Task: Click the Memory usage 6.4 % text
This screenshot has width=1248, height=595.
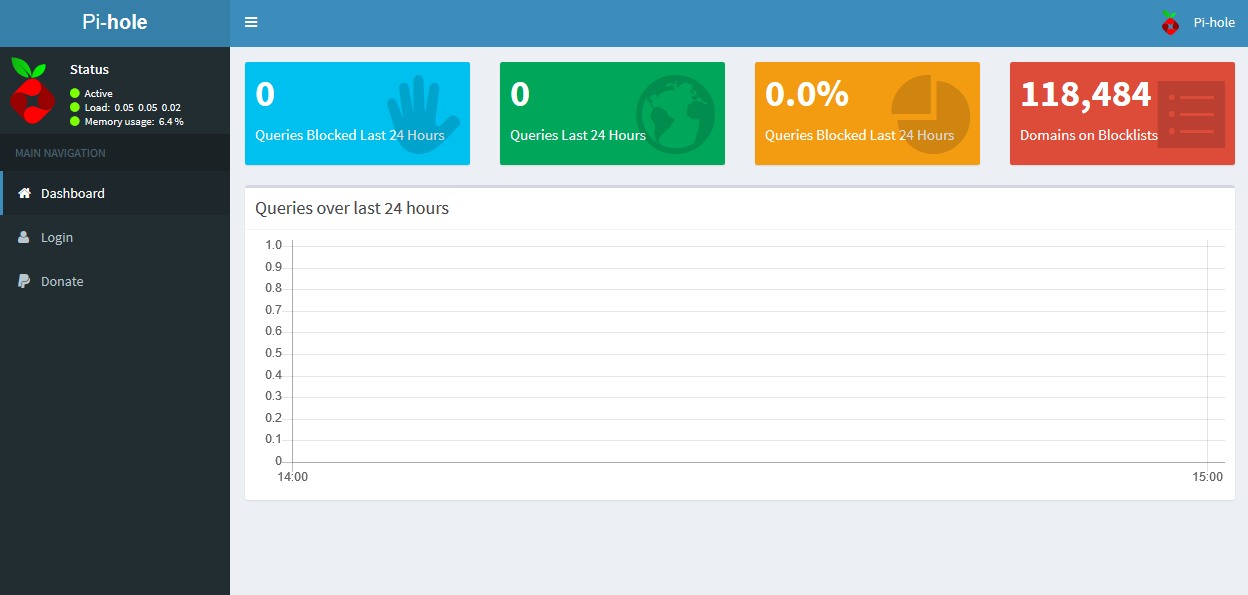Action: coord(134,121)
